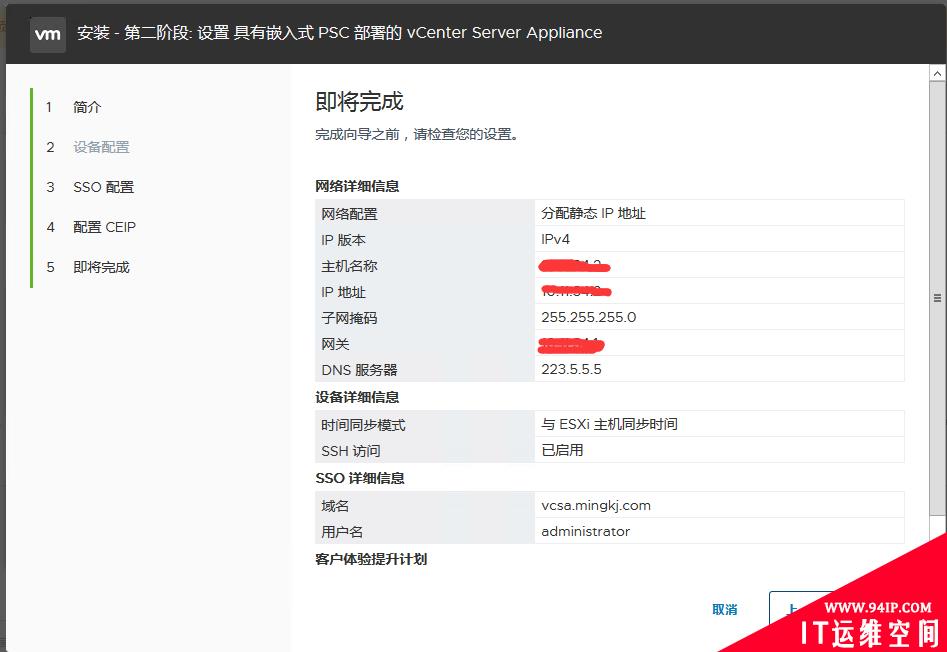Click the vertical scrollbar grip handle

point(937,298)
